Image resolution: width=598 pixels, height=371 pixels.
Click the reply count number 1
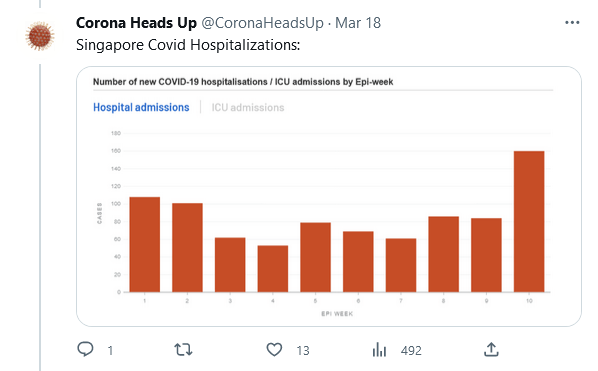tap(110, 350)
